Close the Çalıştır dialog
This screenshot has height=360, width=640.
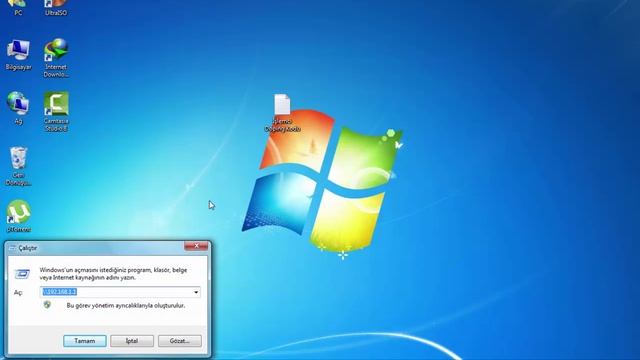pyautogui.click(x=196, y=246)
